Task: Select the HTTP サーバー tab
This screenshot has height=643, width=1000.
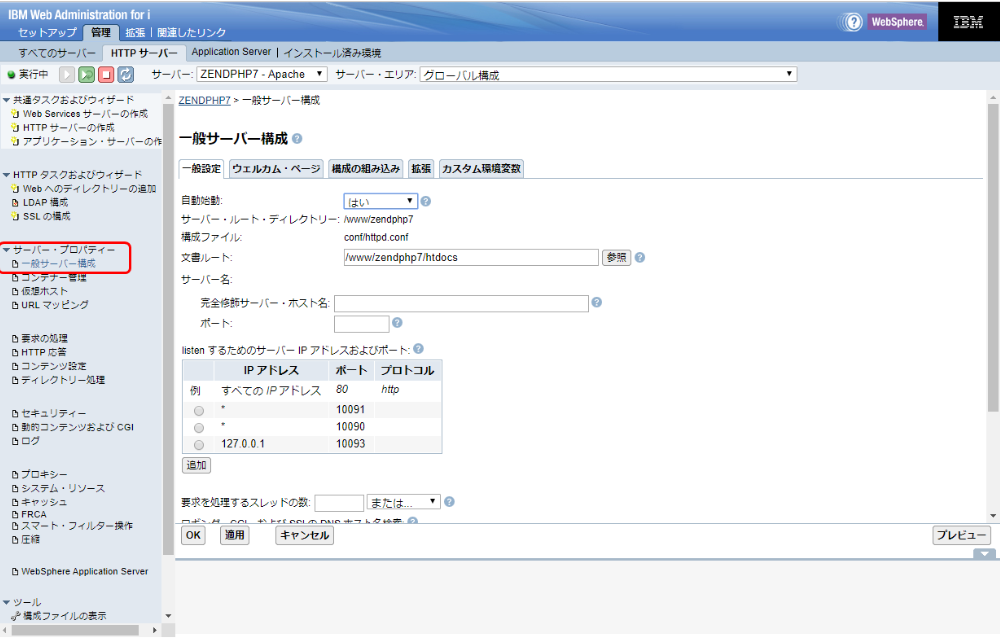Action: [144, 53]
